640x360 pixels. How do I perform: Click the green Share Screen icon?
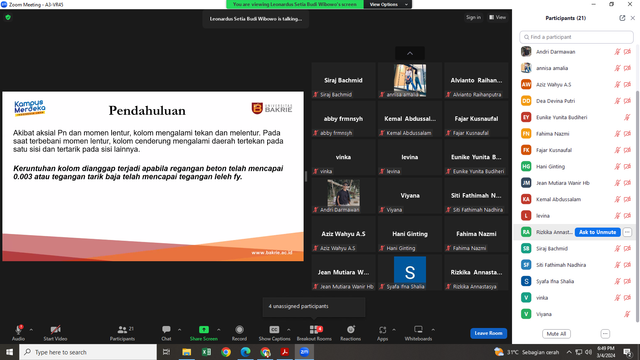[204, 329]
